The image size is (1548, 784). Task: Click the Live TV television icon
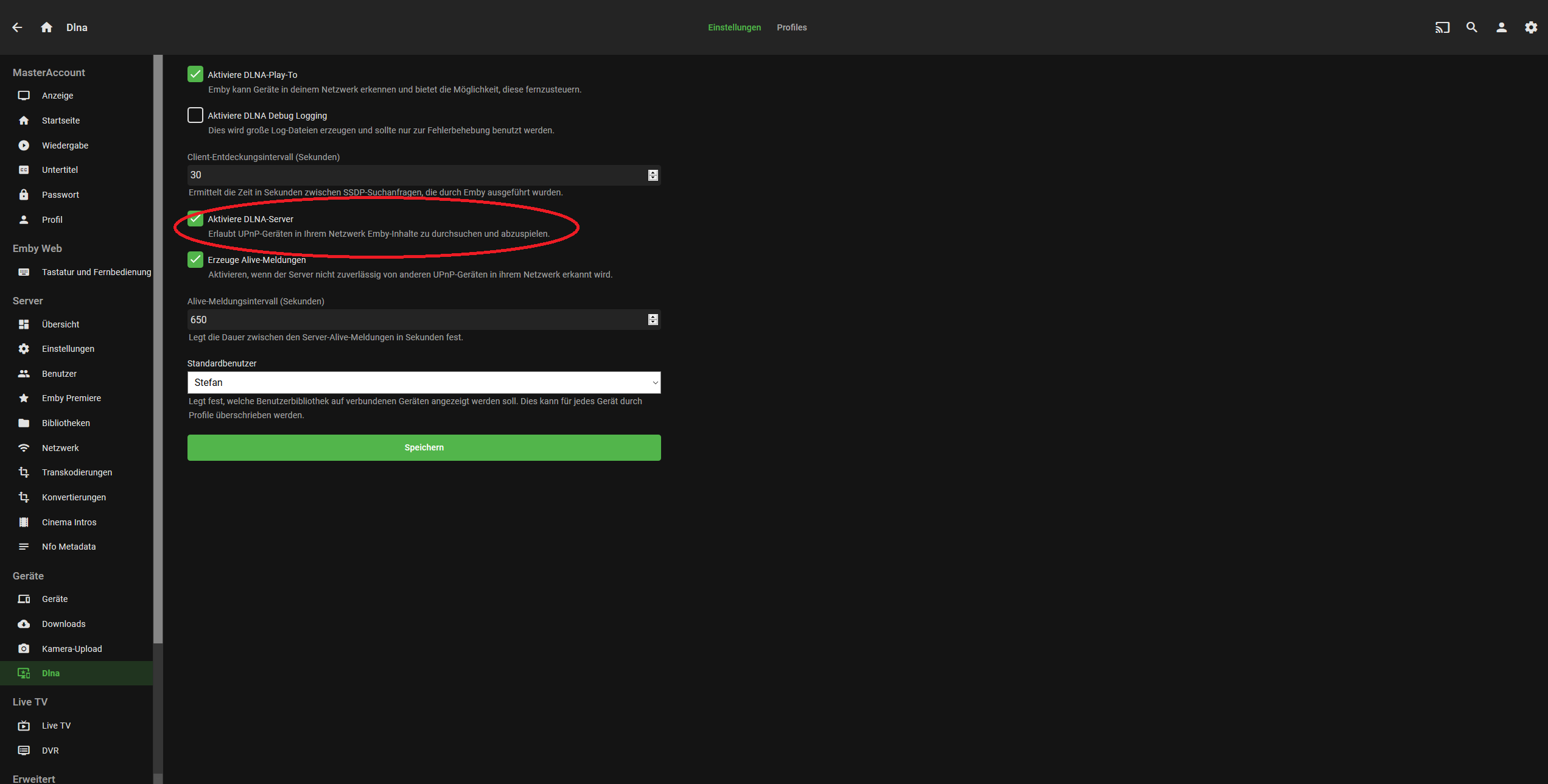[x=24, y=726]
